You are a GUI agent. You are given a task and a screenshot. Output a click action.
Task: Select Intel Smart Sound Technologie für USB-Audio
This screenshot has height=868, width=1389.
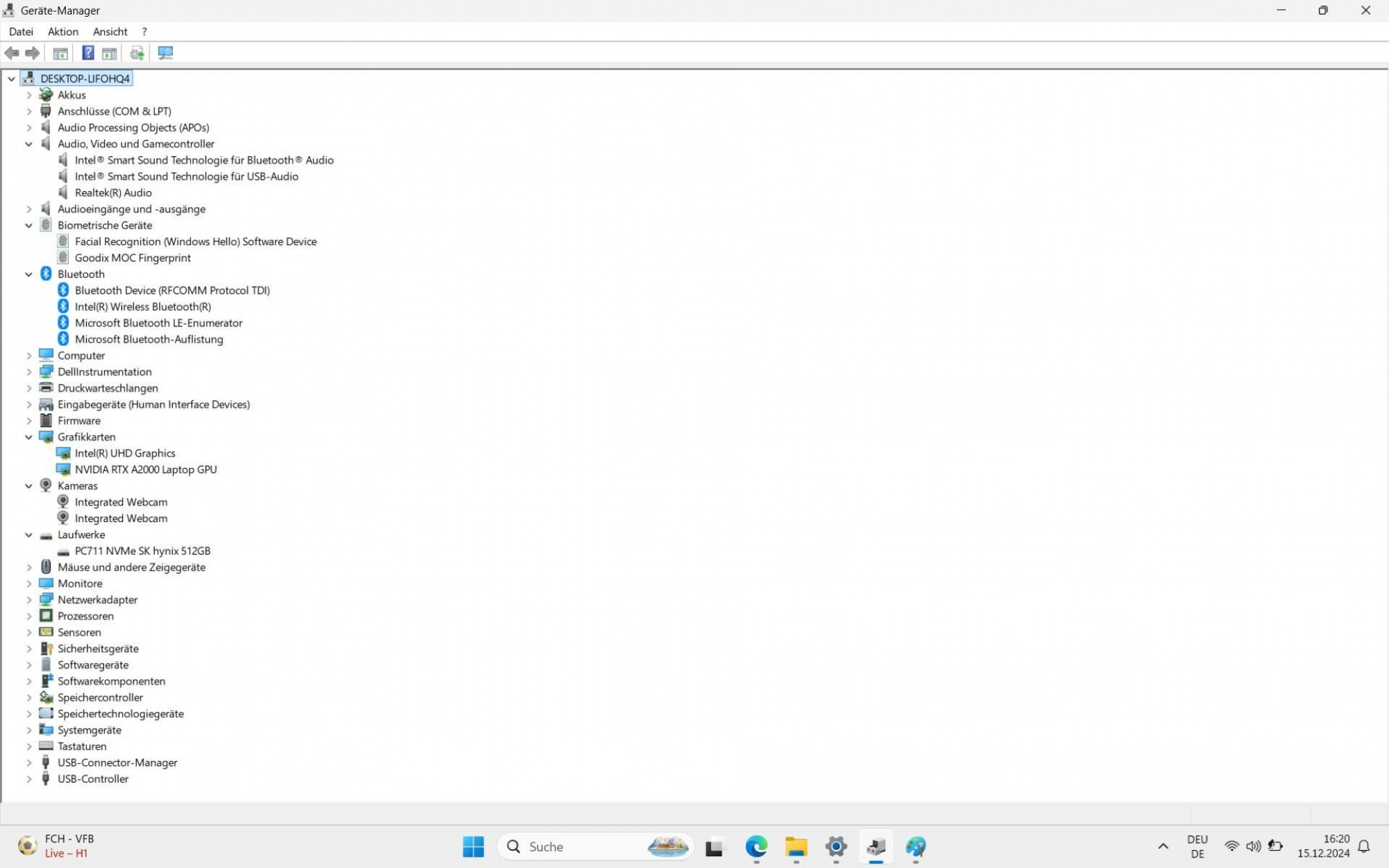(186, 176)
